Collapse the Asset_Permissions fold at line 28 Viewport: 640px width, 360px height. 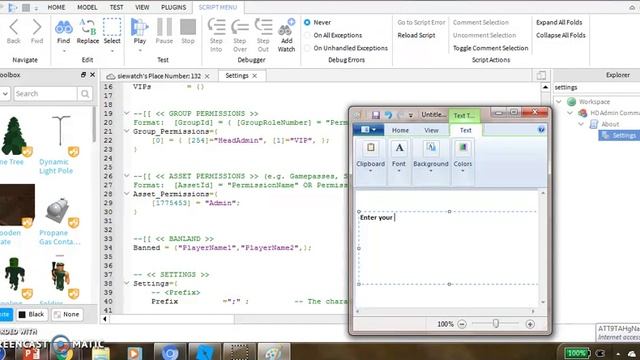[x=127, y=194]
